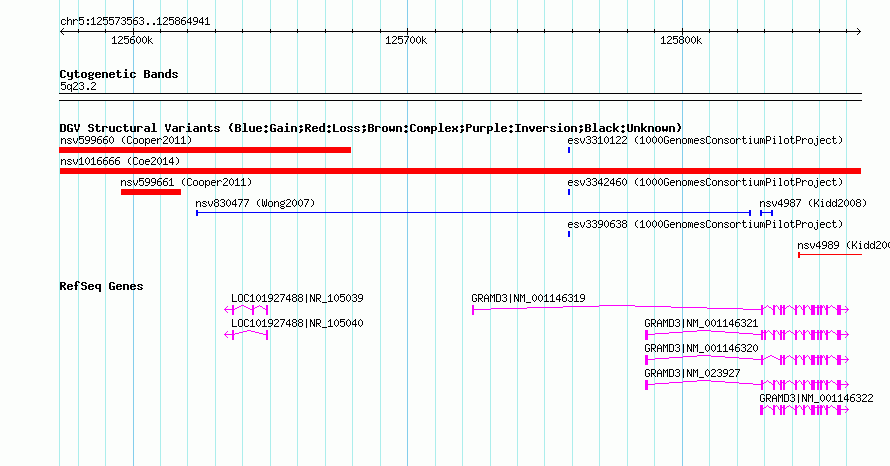890x466 pixels.
Task: Click the GRAMD3 NM_001146321 transcript glyph
Action: [747, 334]
